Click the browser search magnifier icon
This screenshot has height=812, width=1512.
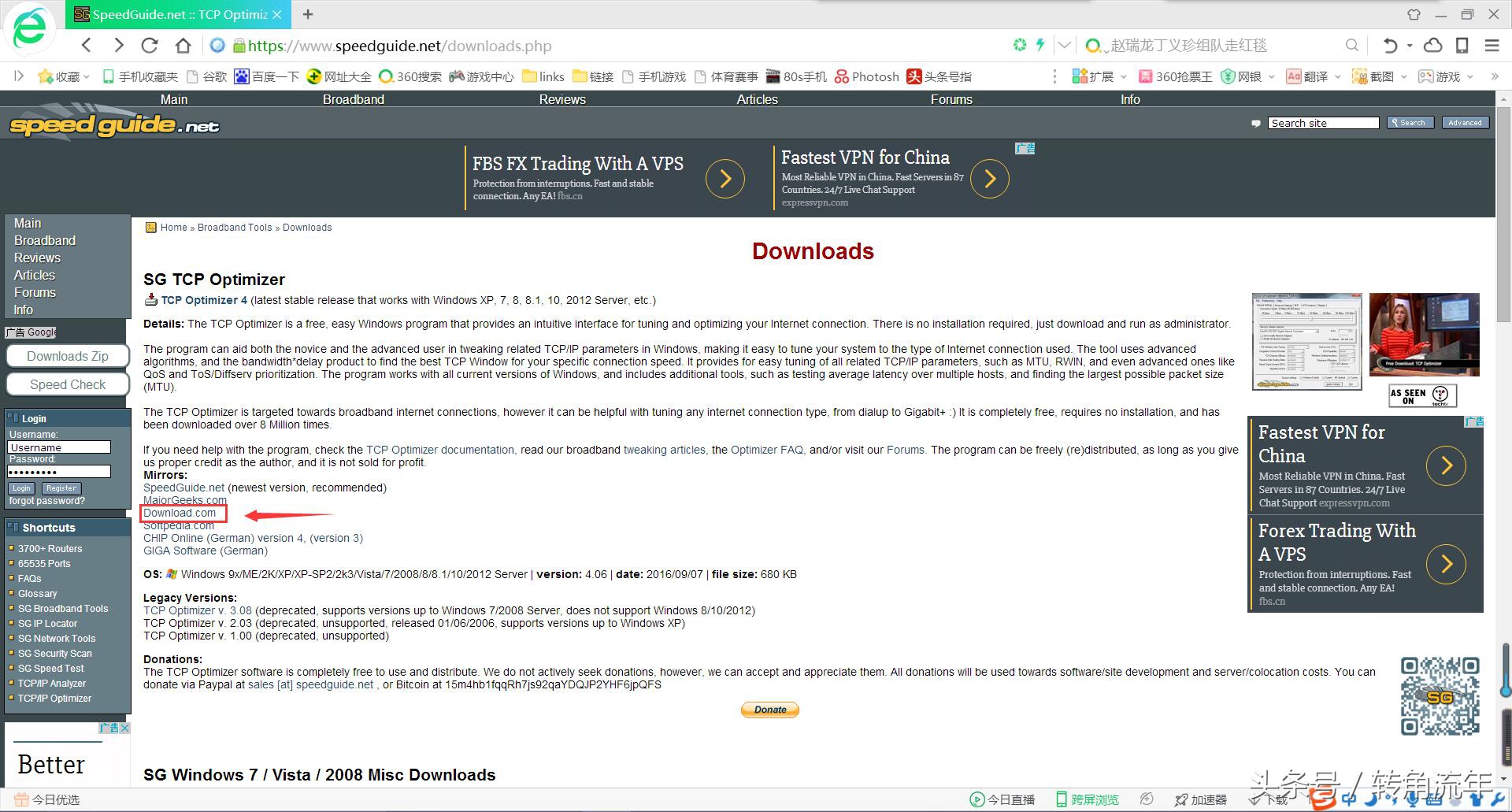point(1351,46)
